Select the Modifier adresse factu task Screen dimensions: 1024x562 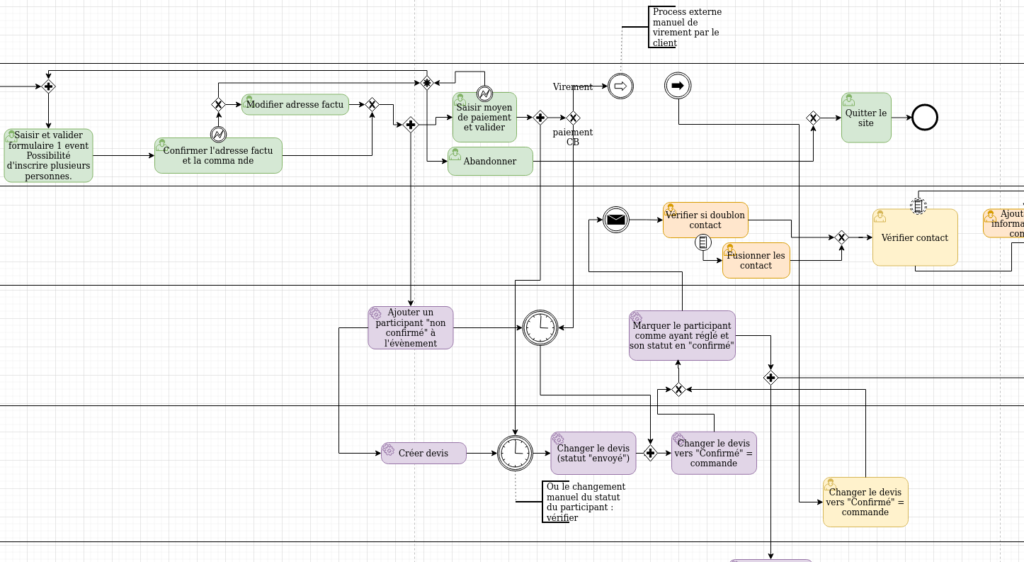(295, 104)
